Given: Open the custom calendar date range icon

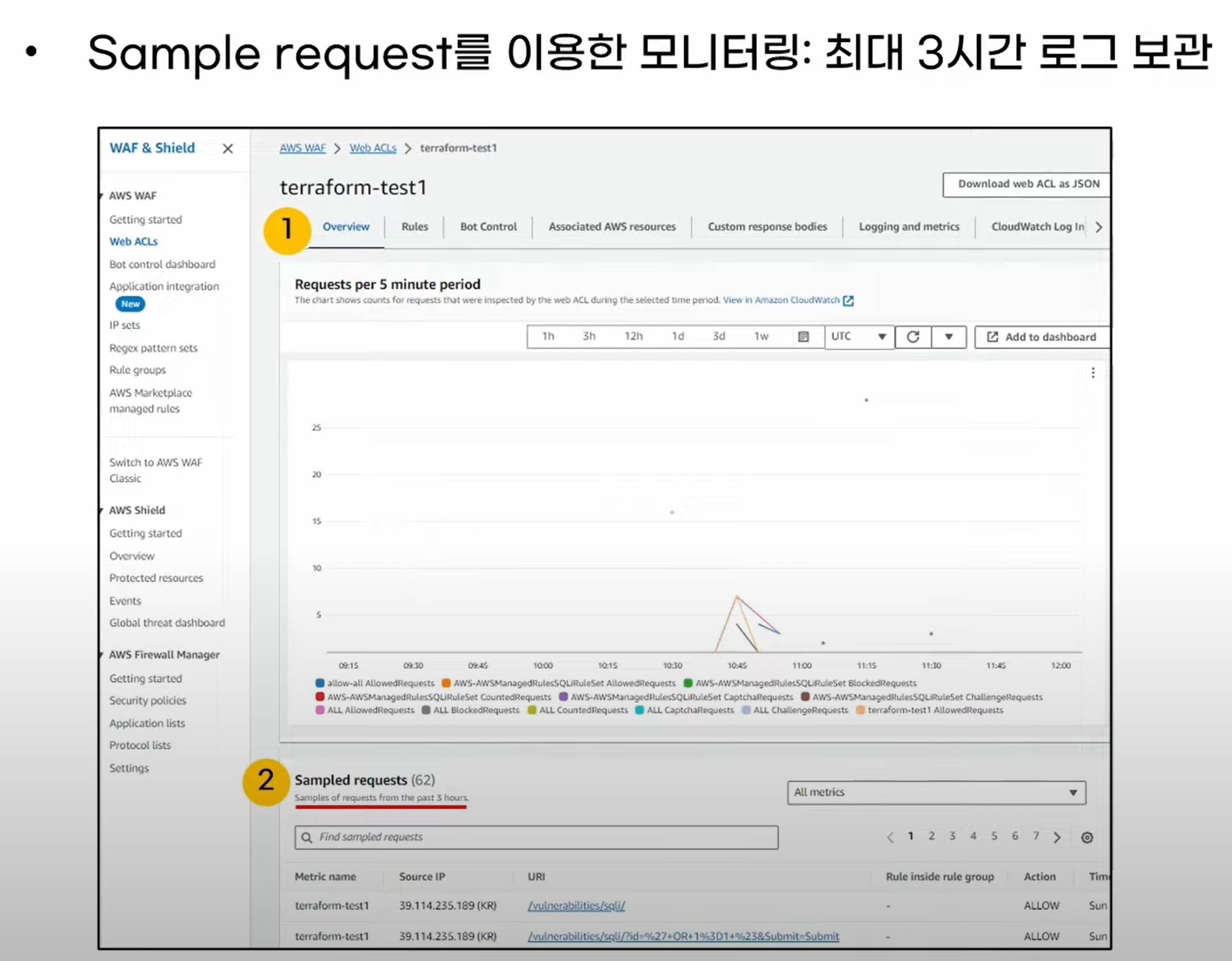Looking at the screenshot, I should coord(803,337).
